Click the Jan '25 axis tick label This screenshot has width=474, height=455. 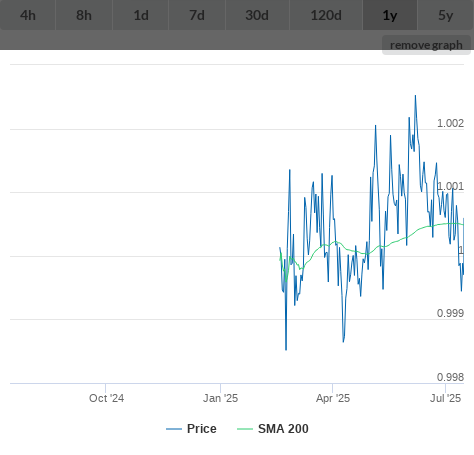click(x=220, y=398)
